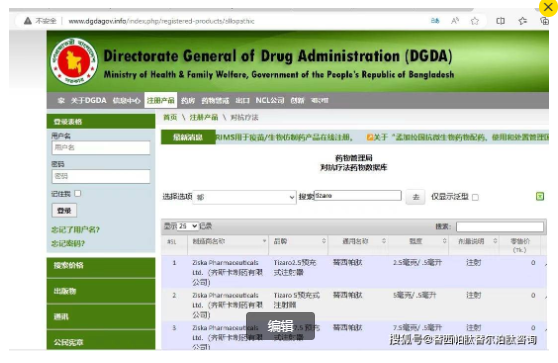Click row 1 Ziska Pharmaceuticals manufacturer cell
The height and width of the screenshot is (363, 558).
[x=228, y=273]
